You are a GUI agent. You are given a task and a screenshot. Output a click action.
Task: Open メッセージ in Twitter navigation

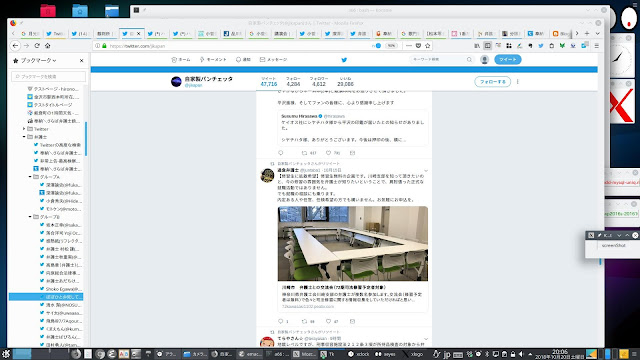click(273, 60)
